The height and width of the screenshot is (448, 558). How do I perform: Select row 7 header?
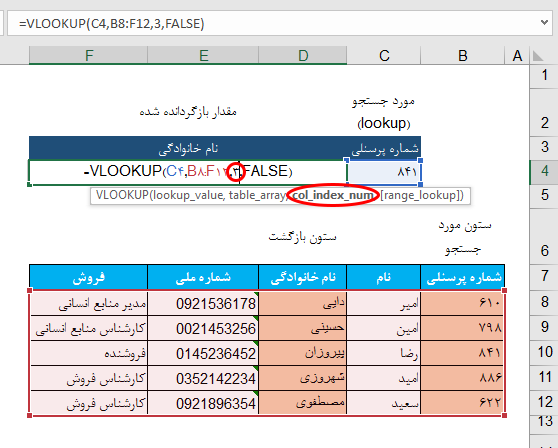click(544, 276)
